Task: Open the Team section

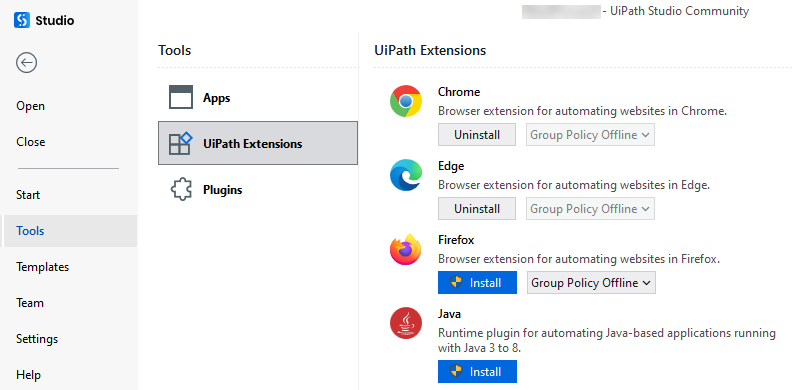Action: click(30, 303)
